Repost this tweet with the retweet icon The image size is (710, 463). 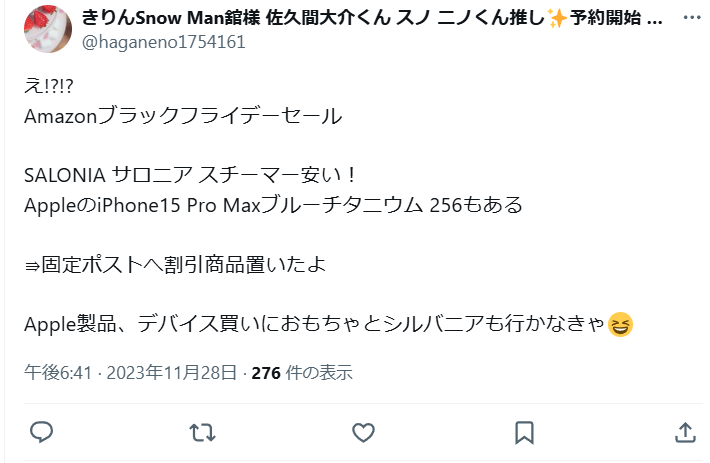tap(202, 433)
